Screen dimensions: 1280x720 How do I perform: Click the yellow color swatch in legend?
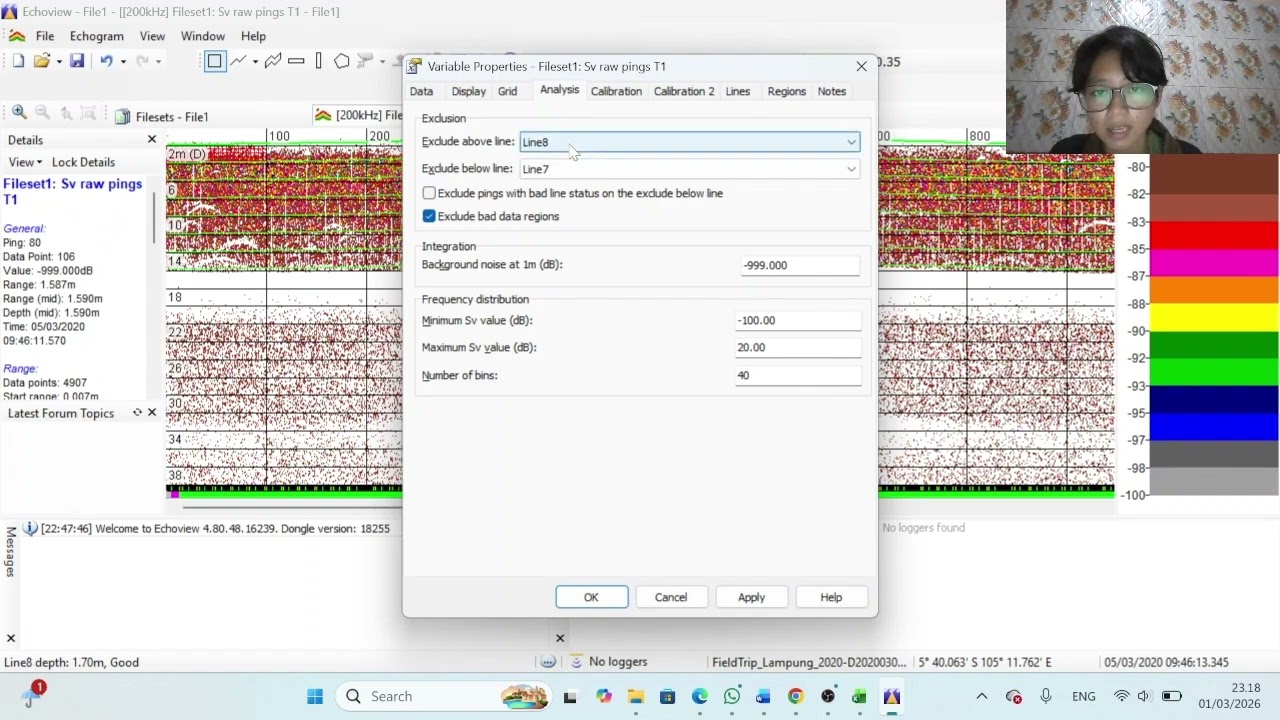pos(1214,318)
